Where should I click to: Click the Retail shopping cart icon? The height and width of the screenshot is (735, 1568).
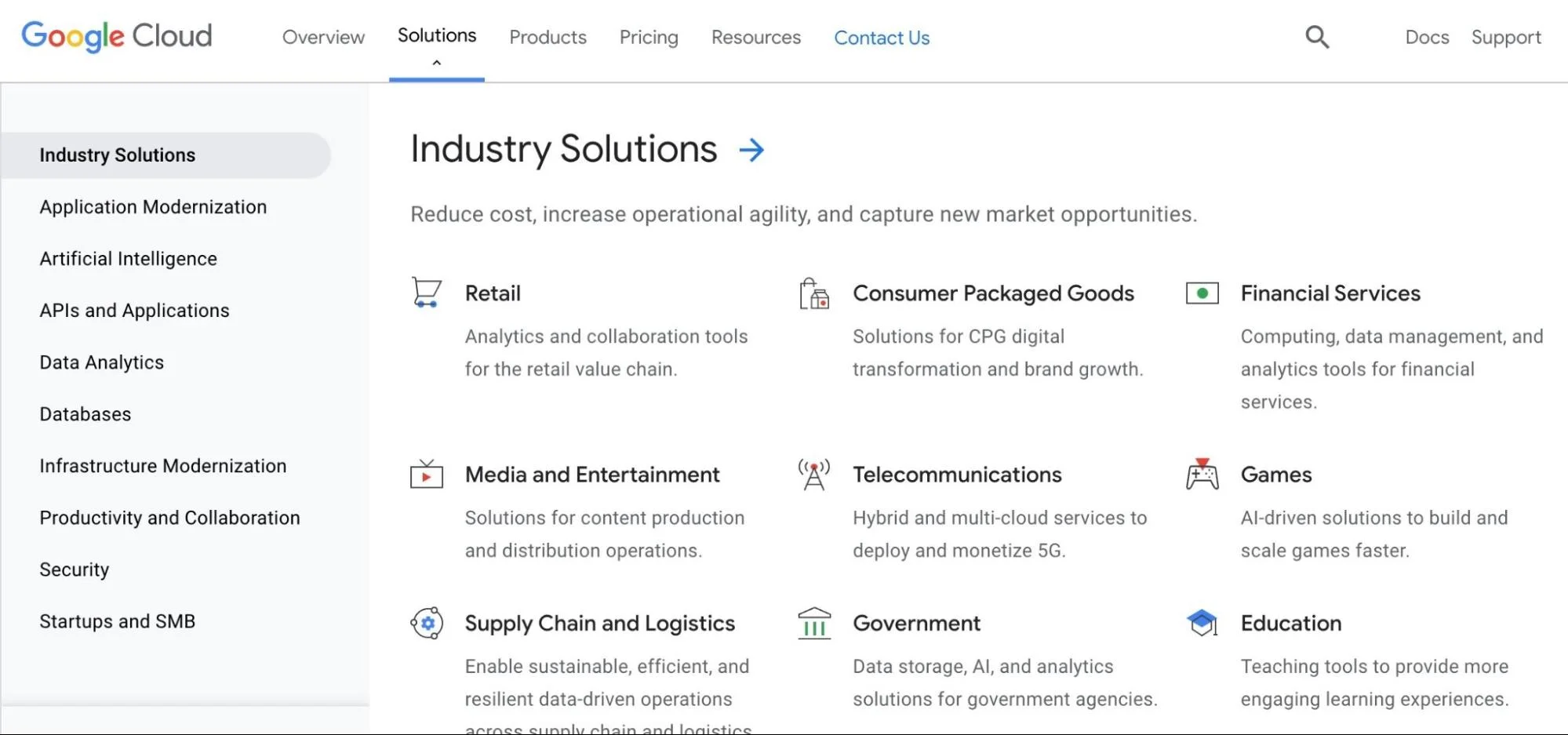tap(427, 293)
